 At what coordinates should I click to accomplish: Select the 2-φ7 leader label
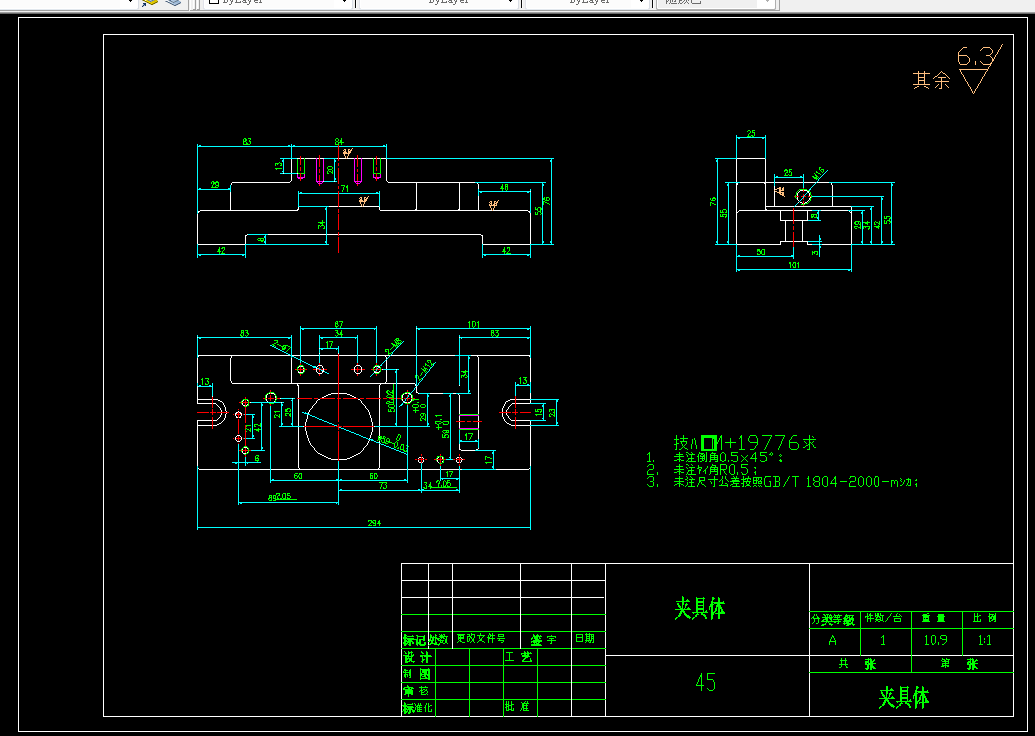coord(283,345)
